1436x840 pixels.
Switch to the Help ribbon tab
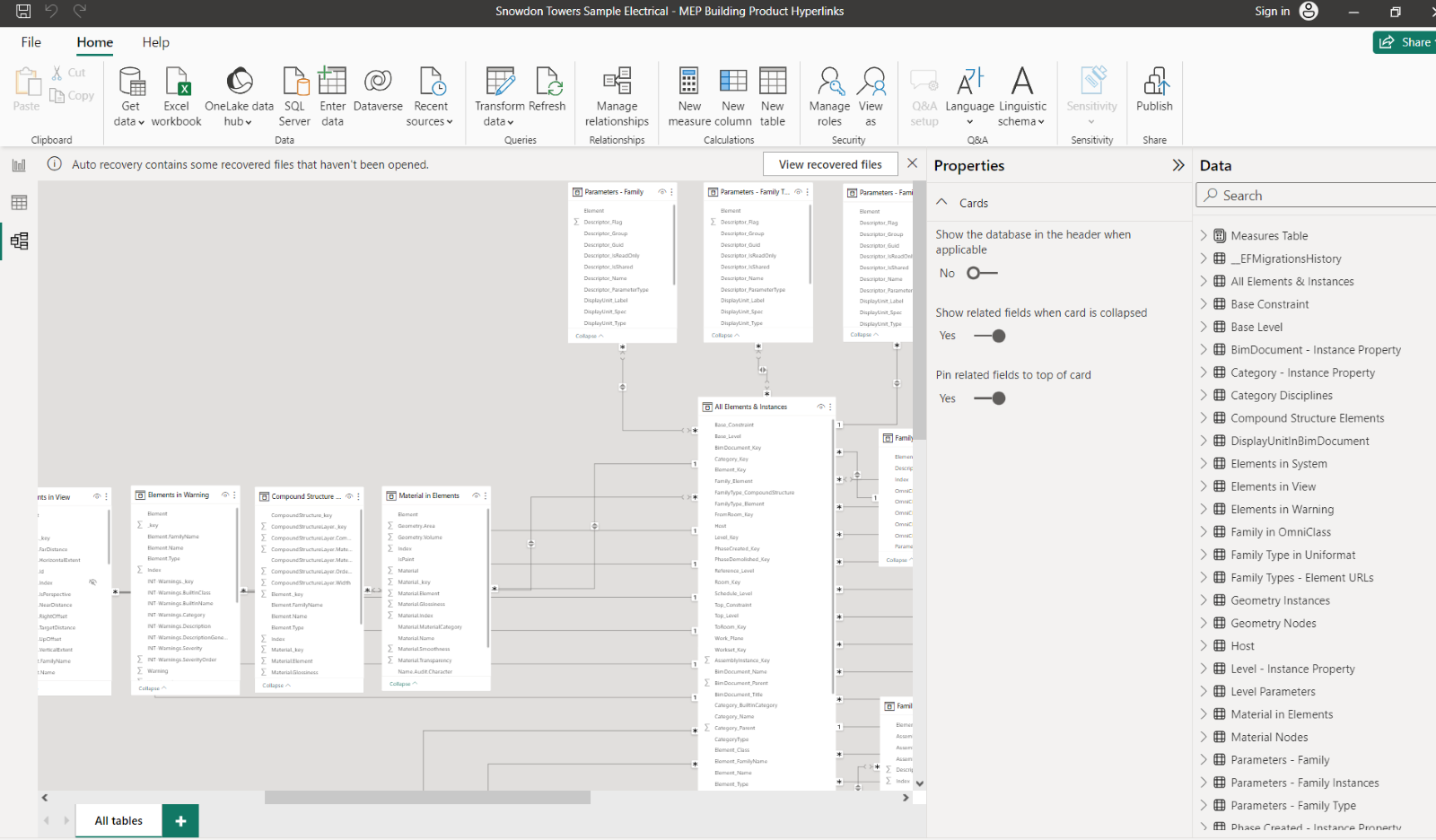pos(155,42)
